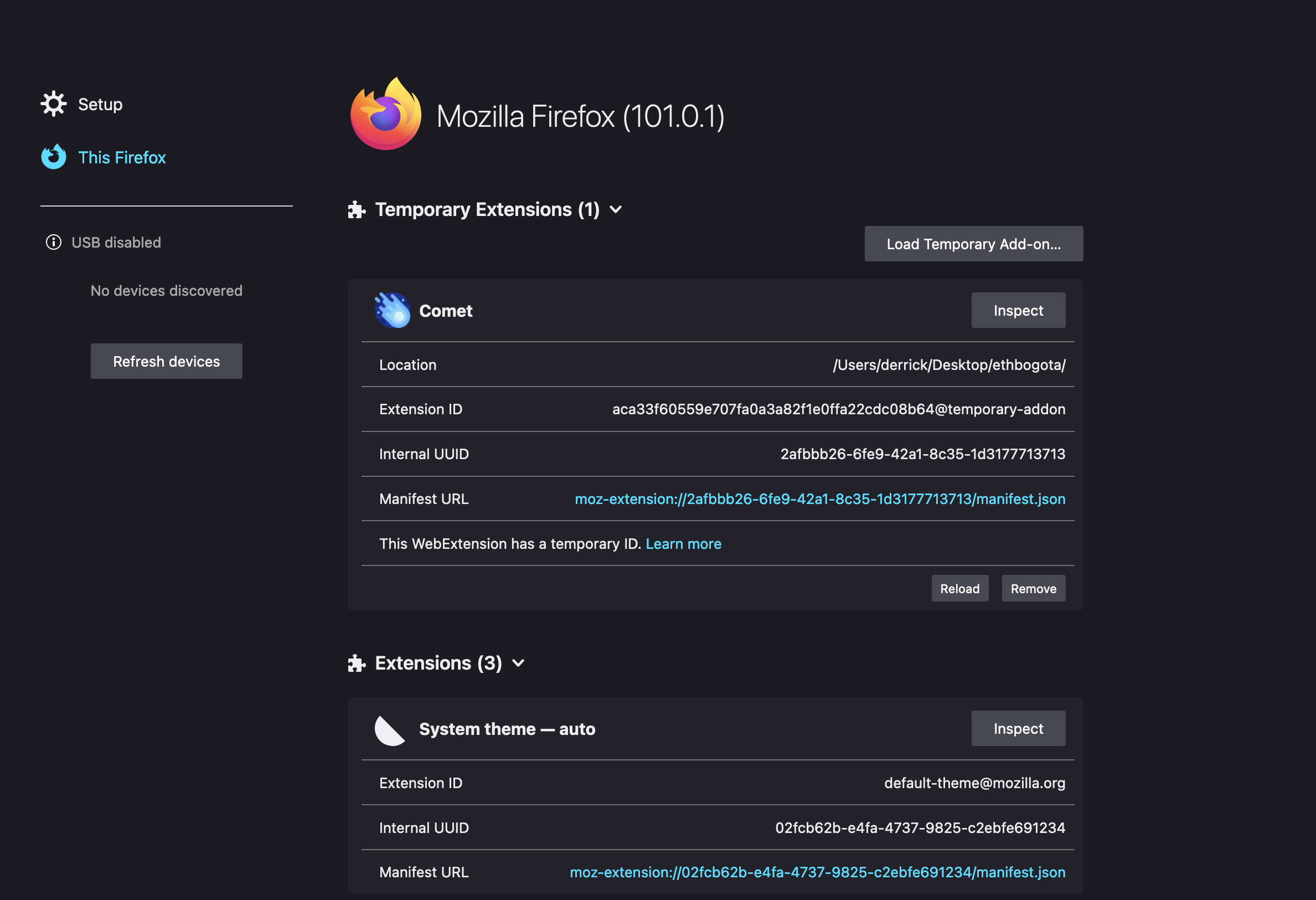Open the This Firefox sidebar page
This screenshot has width=1316, height=900.
[122, 157]
